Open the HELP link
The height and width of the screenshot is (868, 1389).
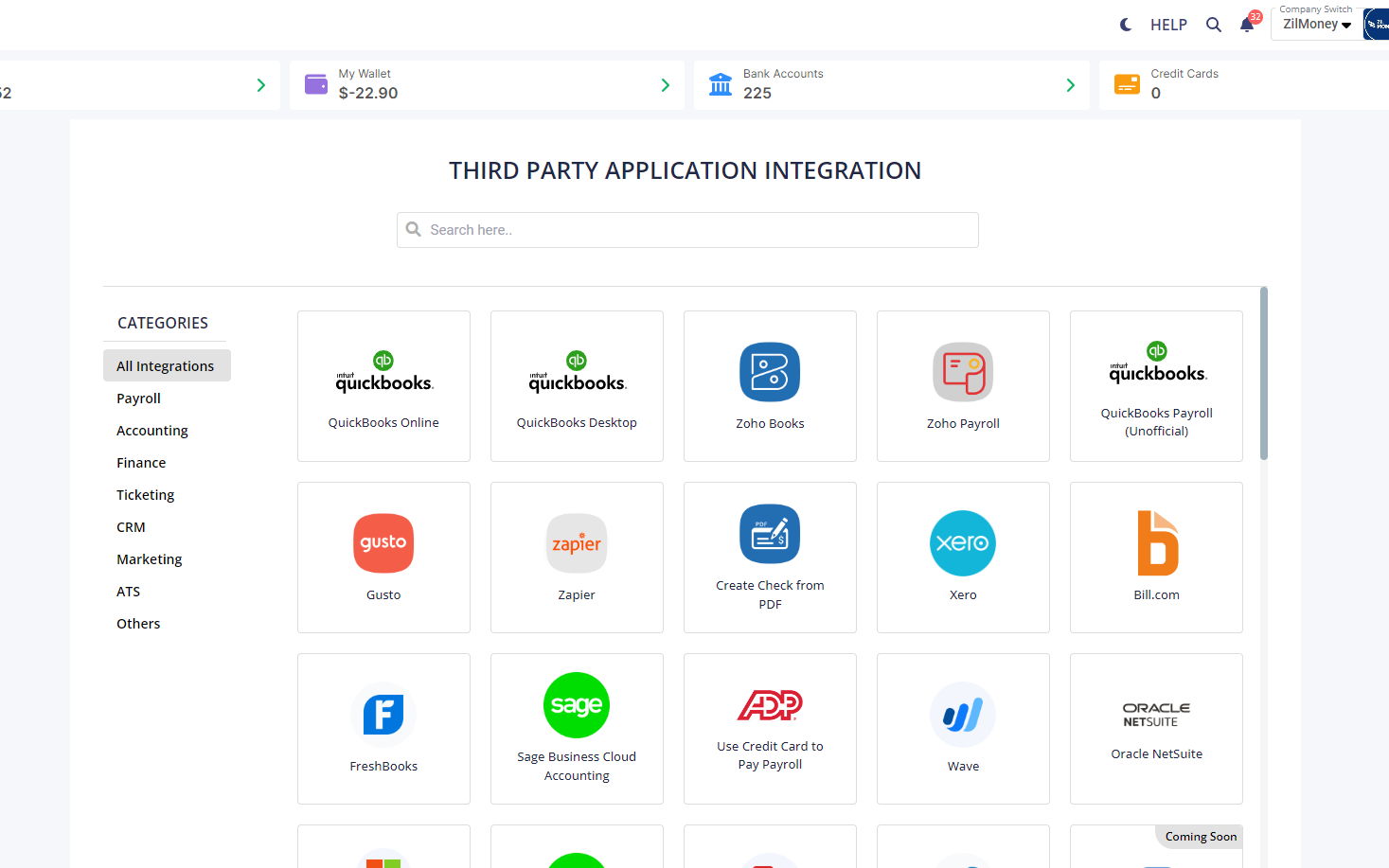point(1168,25)
